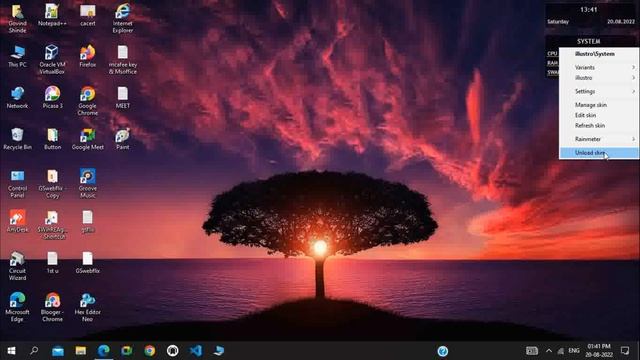Click the SYSTEM skin title
640x360 pixels.
589,41
